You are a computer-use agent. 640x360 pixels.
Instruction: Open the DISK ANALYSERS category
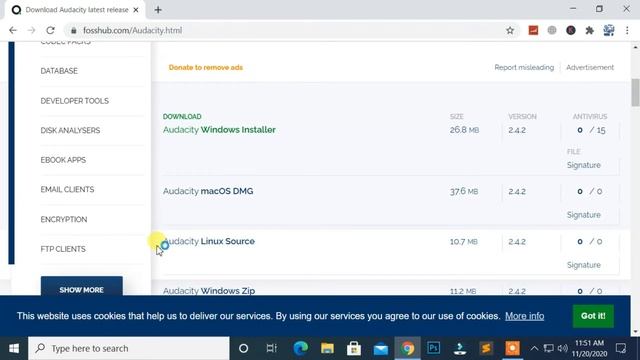click(x=70, y=131)
